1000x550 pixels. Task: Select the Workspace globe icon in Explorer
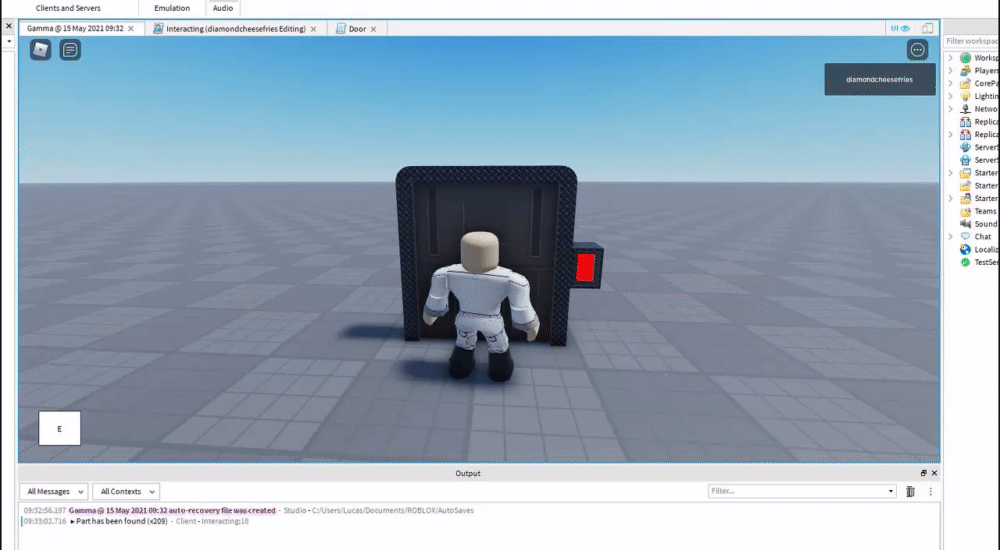coord(966,58)
